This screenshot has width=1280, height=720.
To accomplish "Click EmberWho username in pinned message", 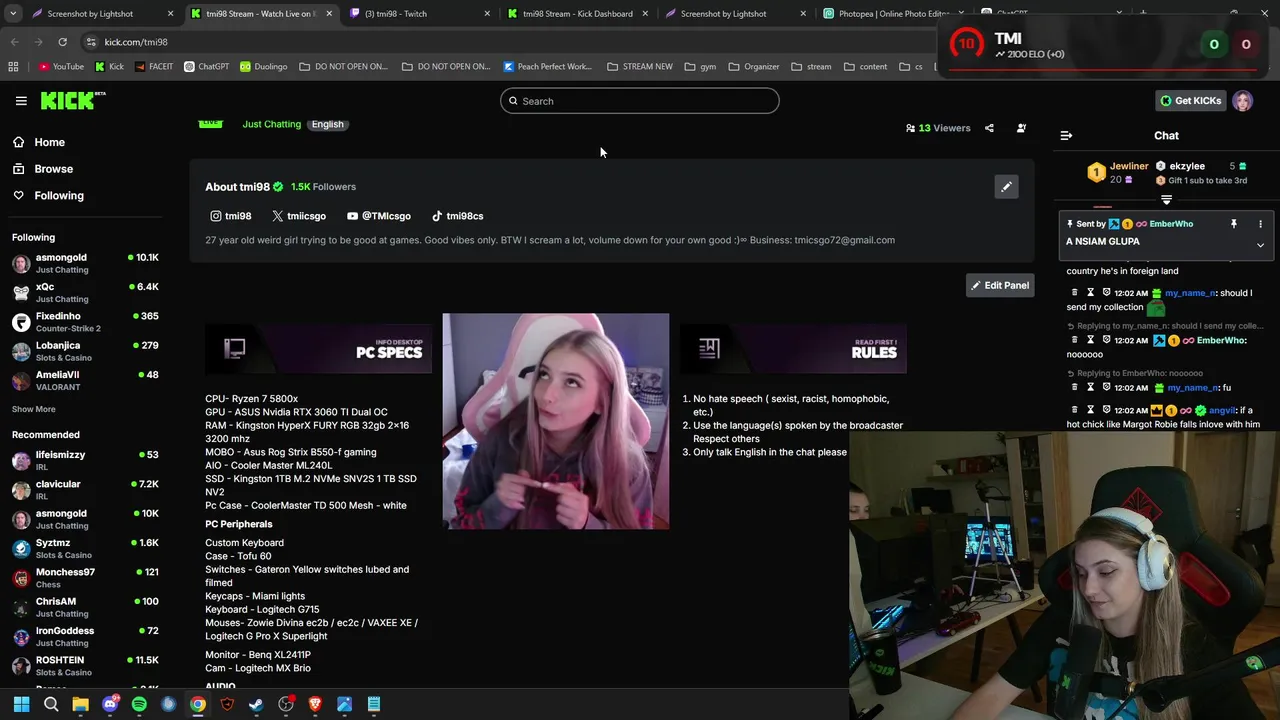I will pyautogui.click(x=1171, y=224).
